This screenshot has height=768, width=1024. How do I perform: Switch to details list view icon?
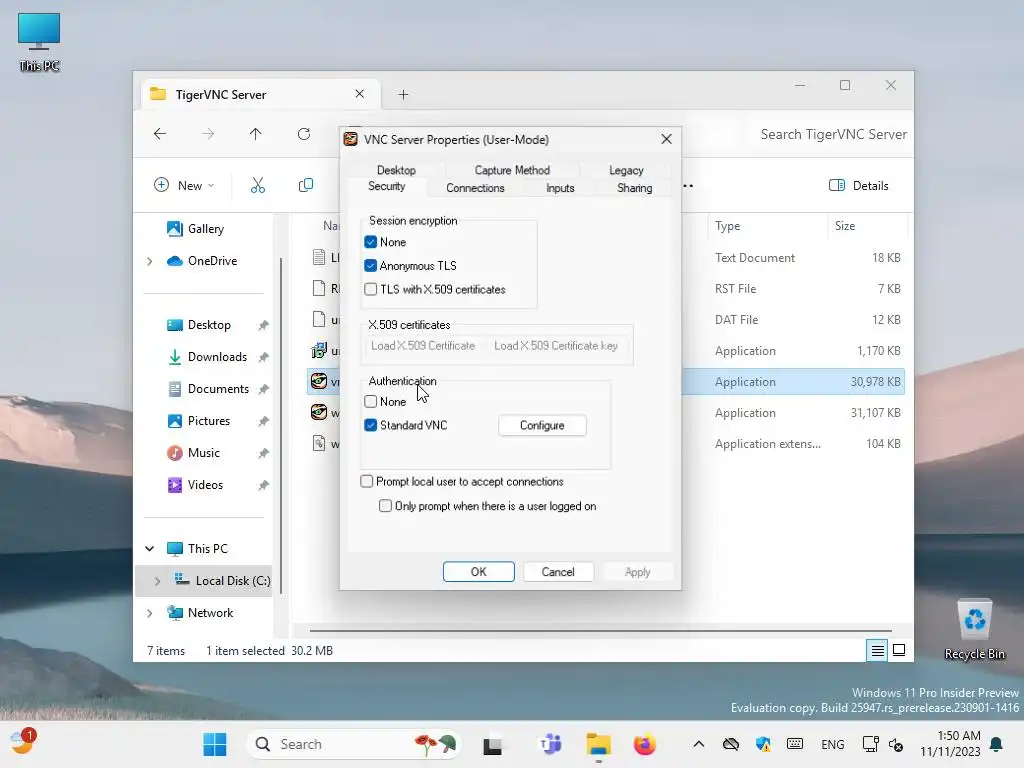[877, 650]
